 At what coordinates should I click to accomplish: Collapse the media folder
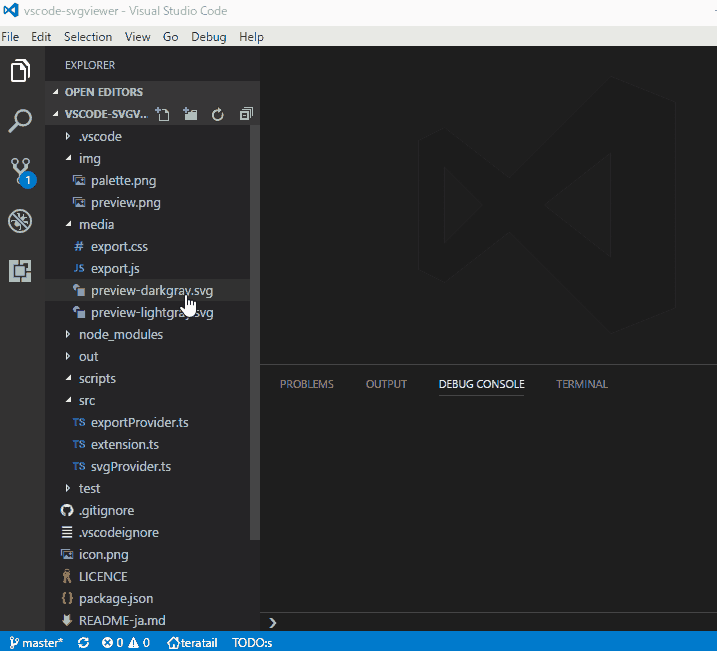[96, 225]
